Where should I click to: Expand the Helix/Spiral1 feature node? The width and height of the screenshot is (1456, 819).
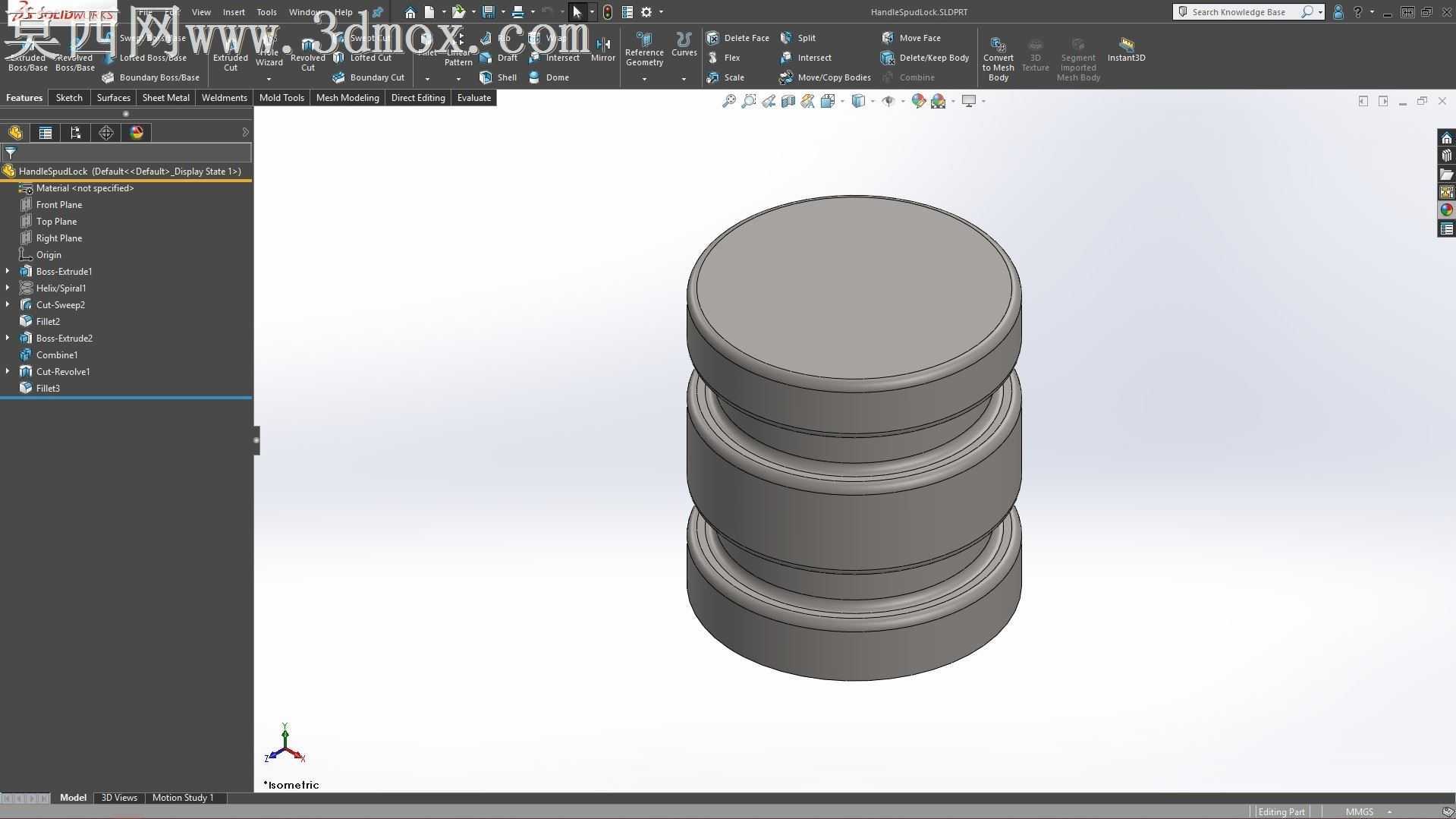point(8,288)
